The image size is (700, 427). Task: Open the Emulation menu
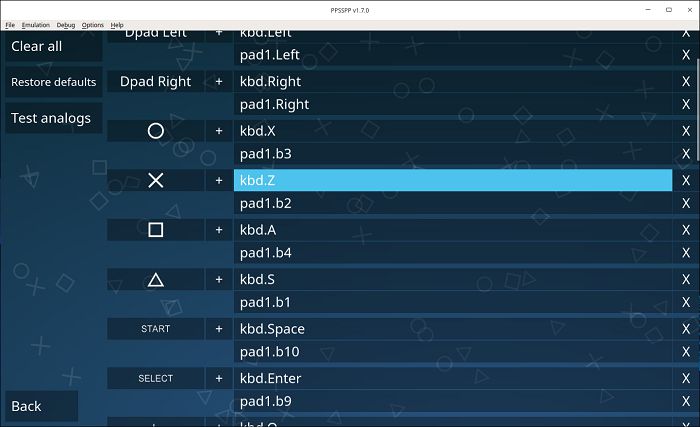pos(36,25)
